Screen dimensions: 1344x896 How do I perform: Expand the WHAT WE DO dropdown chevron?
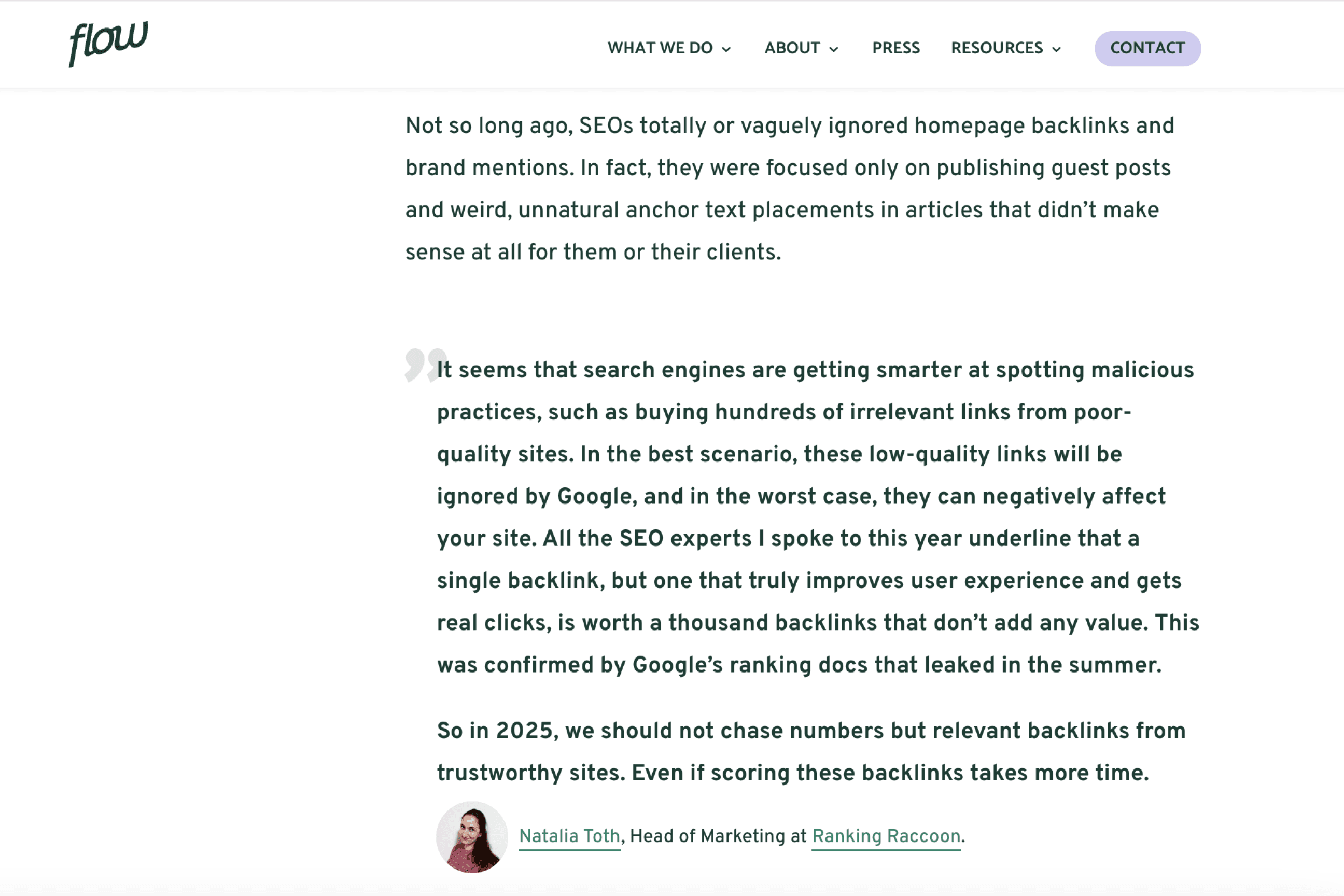point(727,49)
